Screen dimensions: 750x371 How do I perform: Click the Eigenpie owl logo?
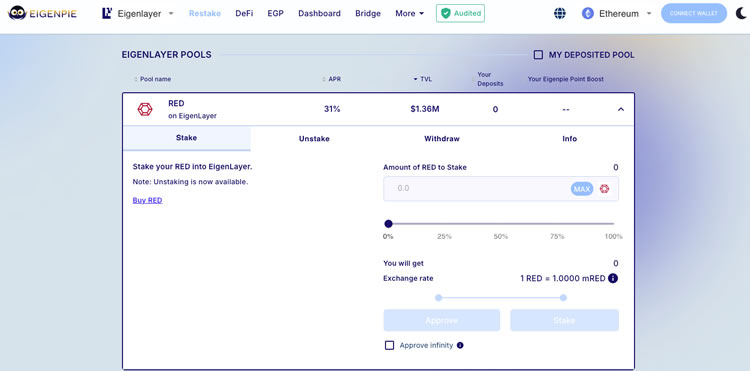(x=18, y=13)
